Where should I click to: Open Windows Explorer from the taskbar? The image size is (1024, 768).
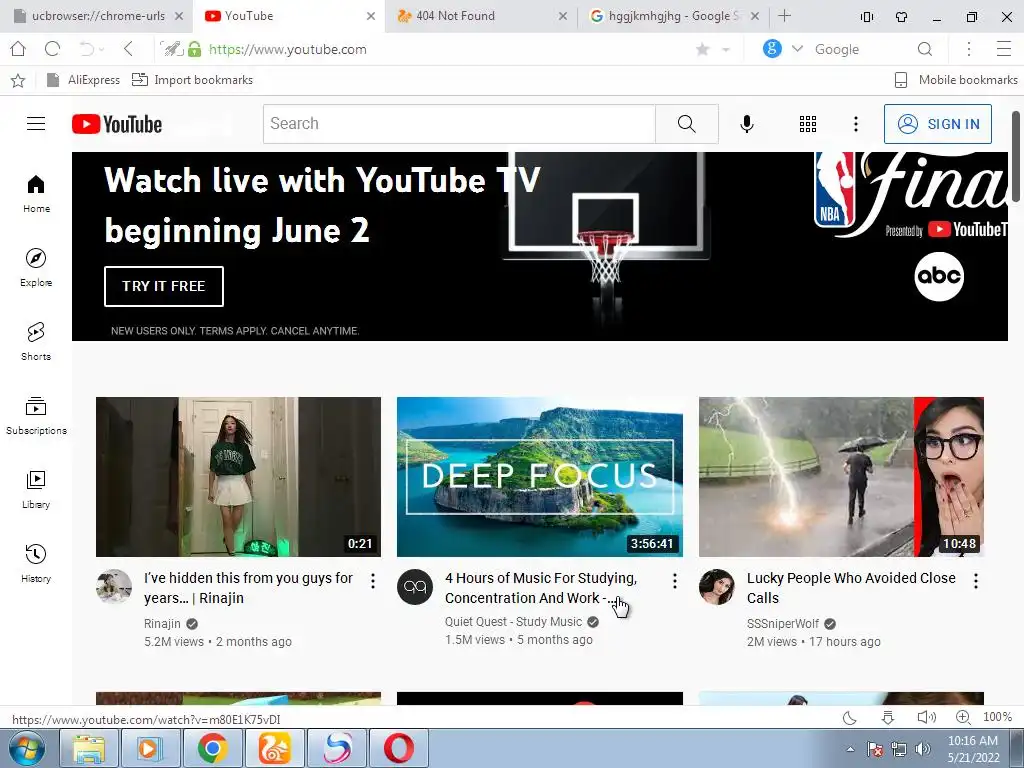tap(89, 748)
